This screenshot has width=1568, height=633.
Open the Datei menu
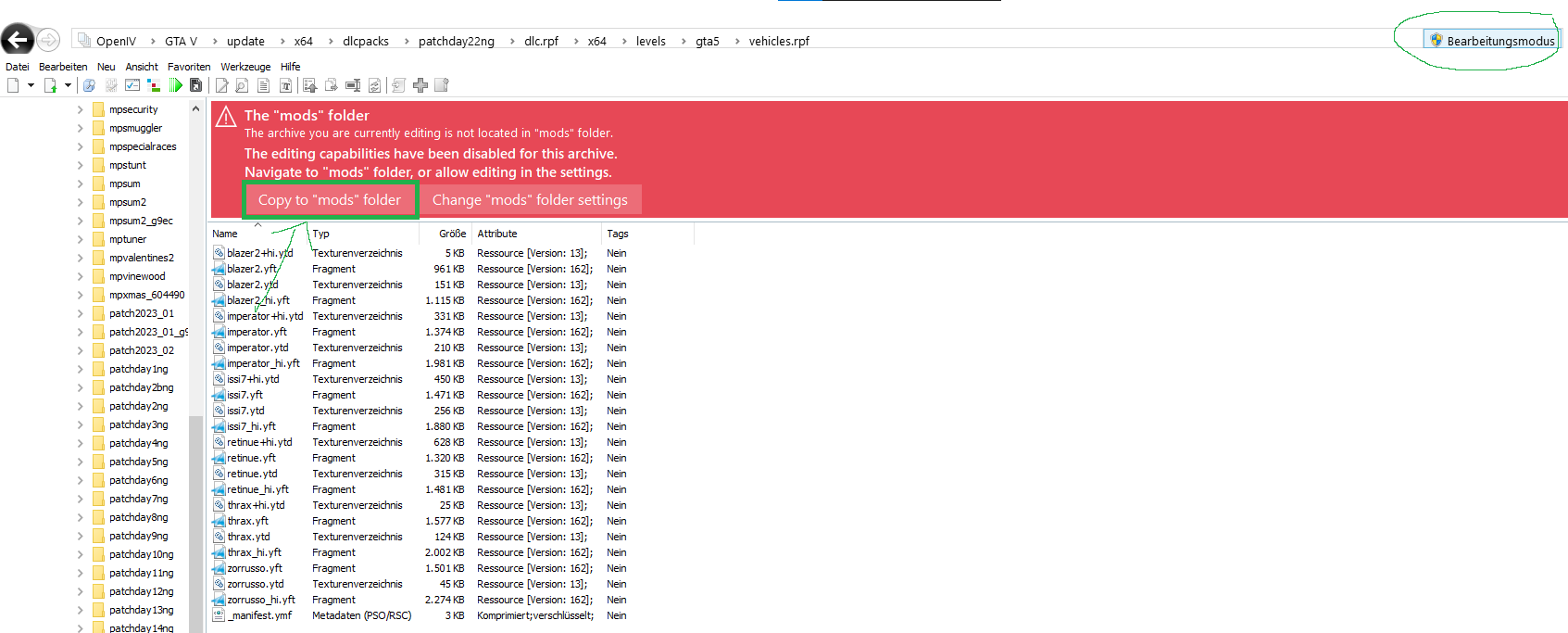(x=17, y=67)
